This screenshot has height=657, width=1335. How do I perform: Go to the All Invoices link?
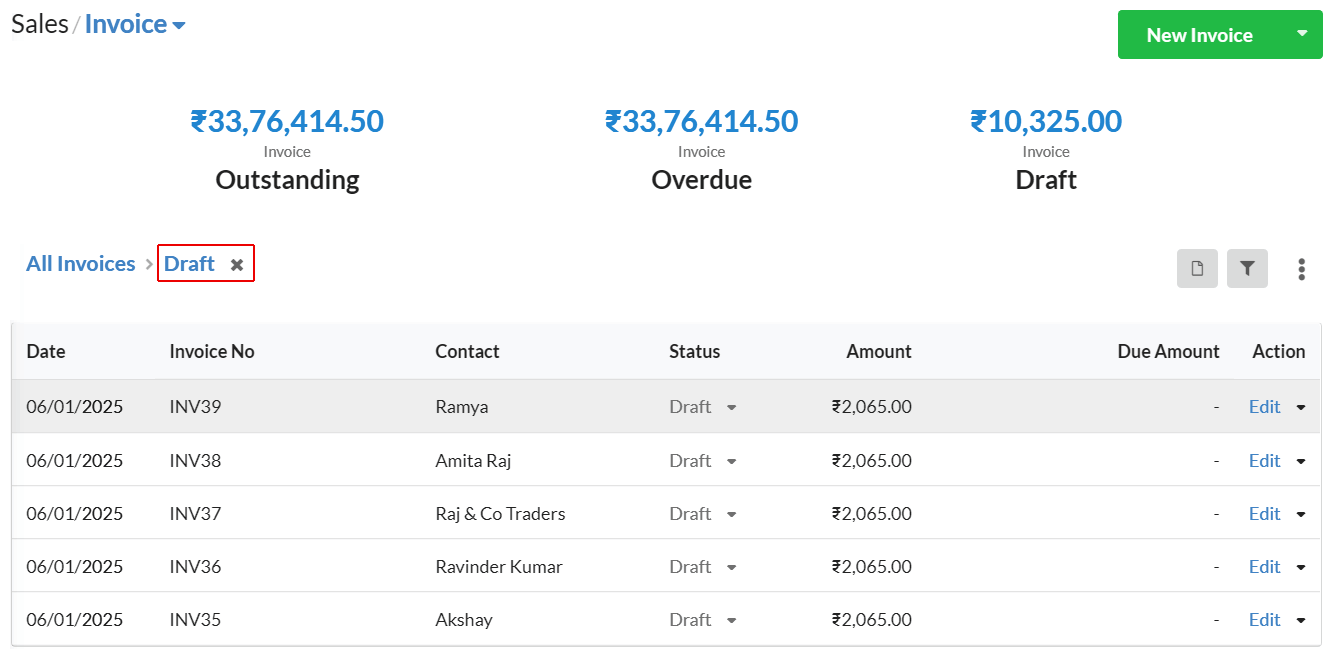coord(81,264)
